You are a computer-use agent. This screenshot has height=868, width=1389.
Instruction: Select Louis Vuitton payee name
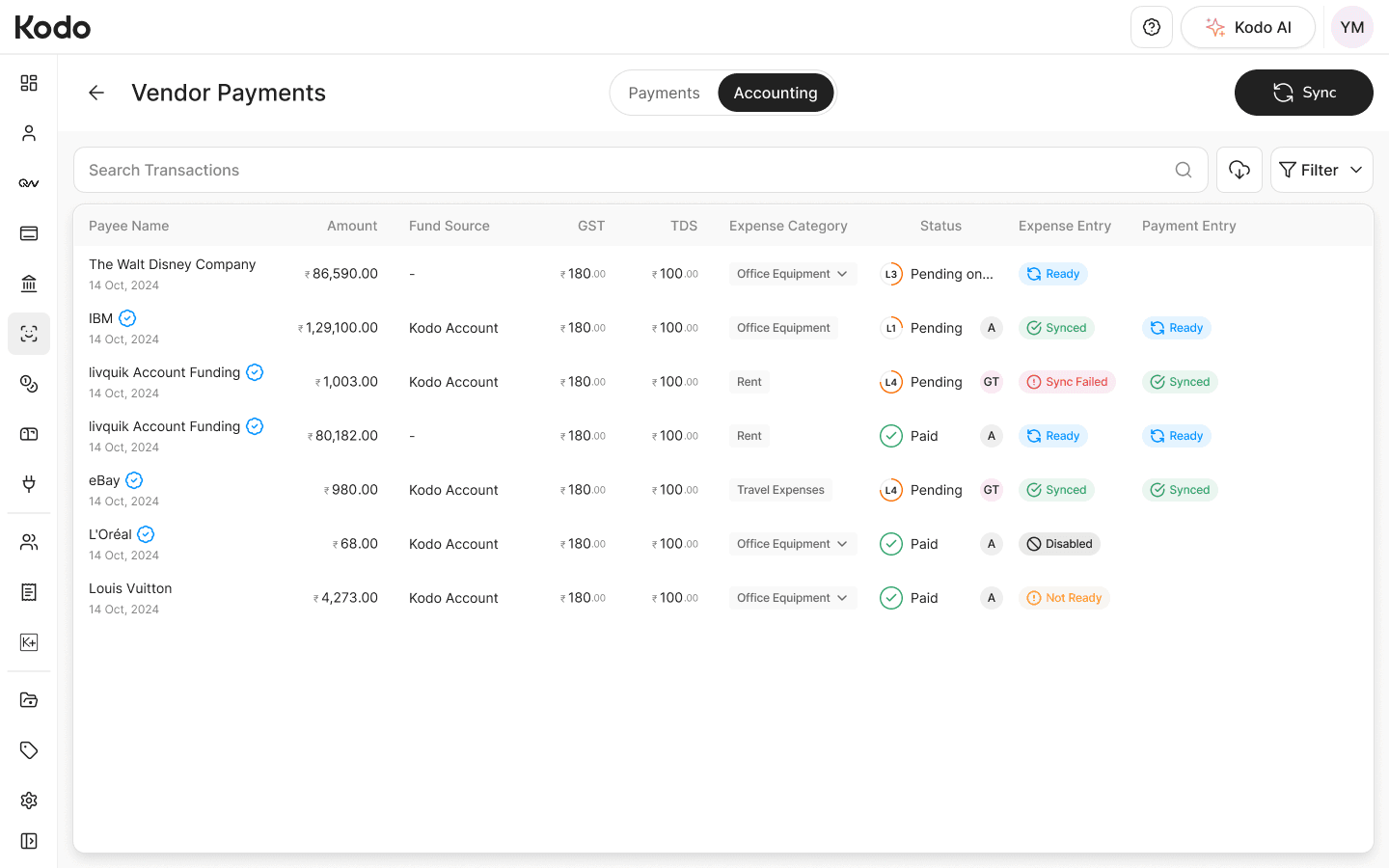[x=130, y=588]
